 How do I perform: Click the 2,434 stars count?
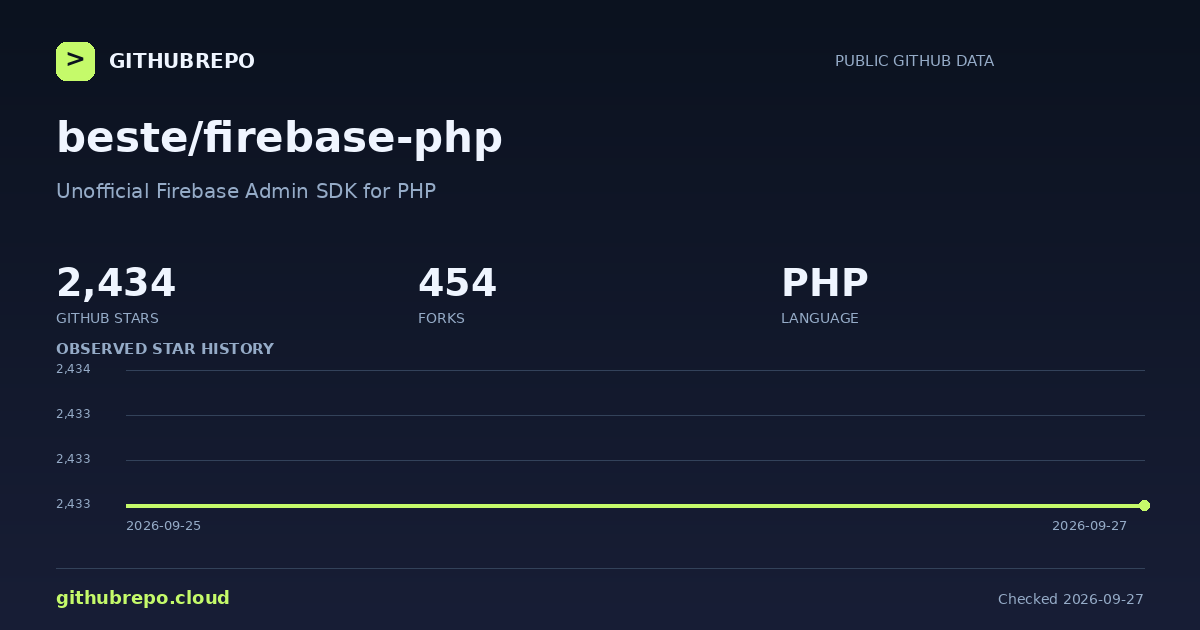coord(116,283)
